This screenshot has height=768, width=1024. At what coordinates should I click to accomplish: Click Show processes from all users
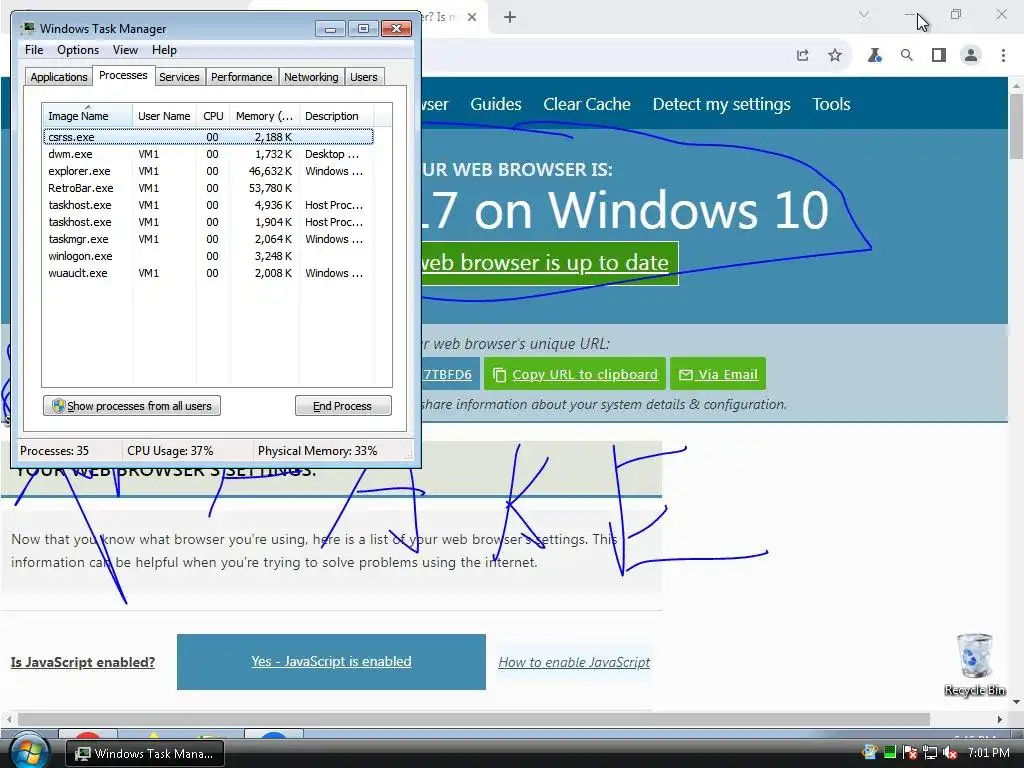pyautogui.click(x=132, y=406)
